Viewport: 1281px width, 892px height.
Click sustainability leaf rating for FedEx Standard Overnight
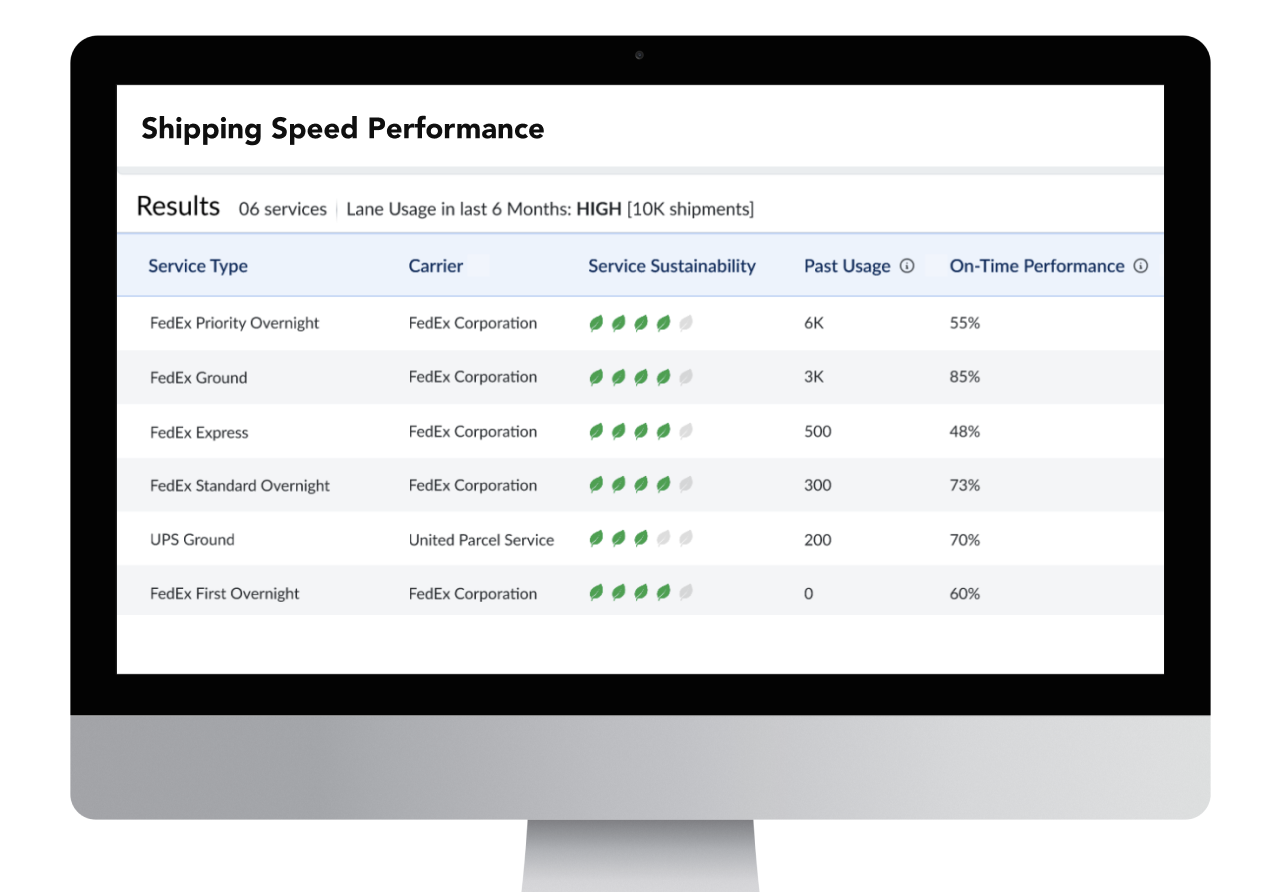coord(641,485)
